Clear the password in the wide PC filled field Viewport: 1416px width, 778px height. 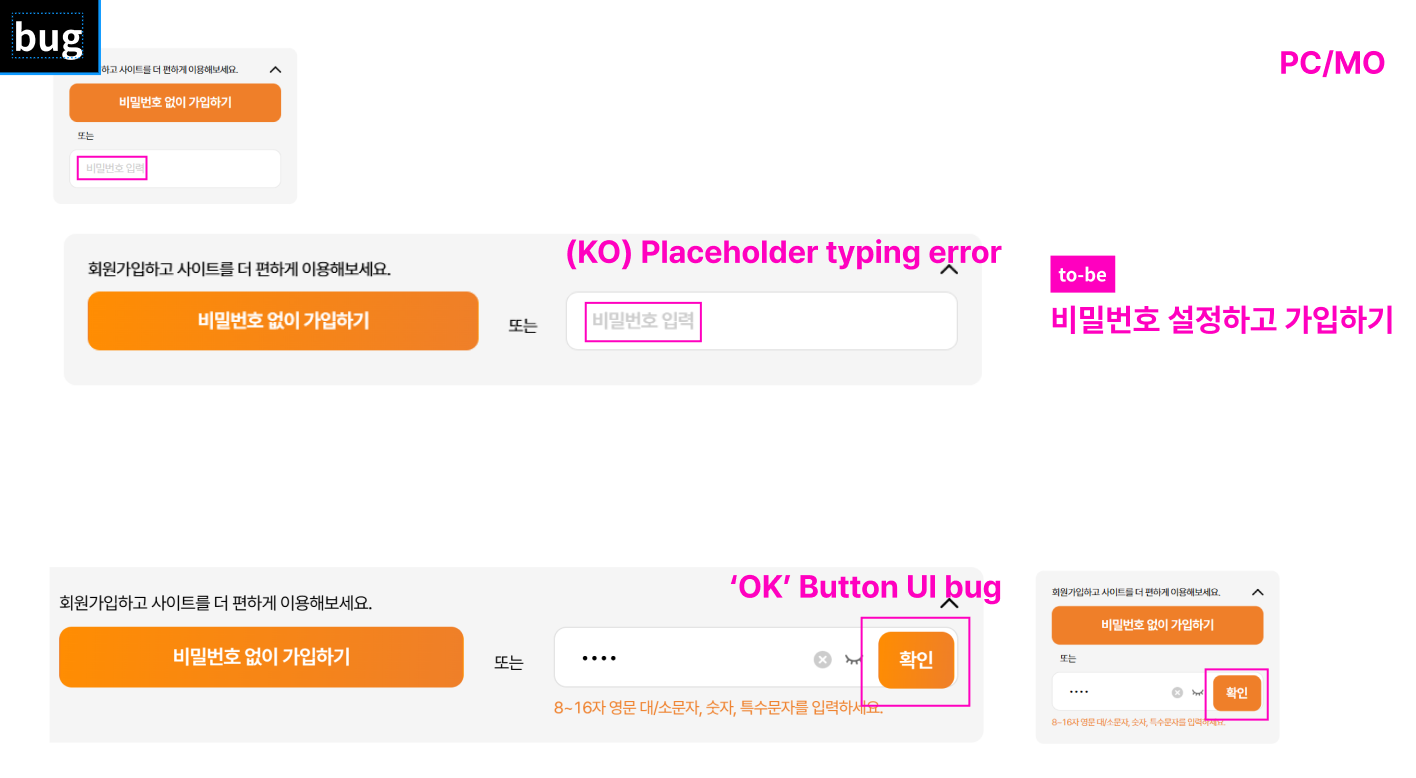click(x=822, y=659)
